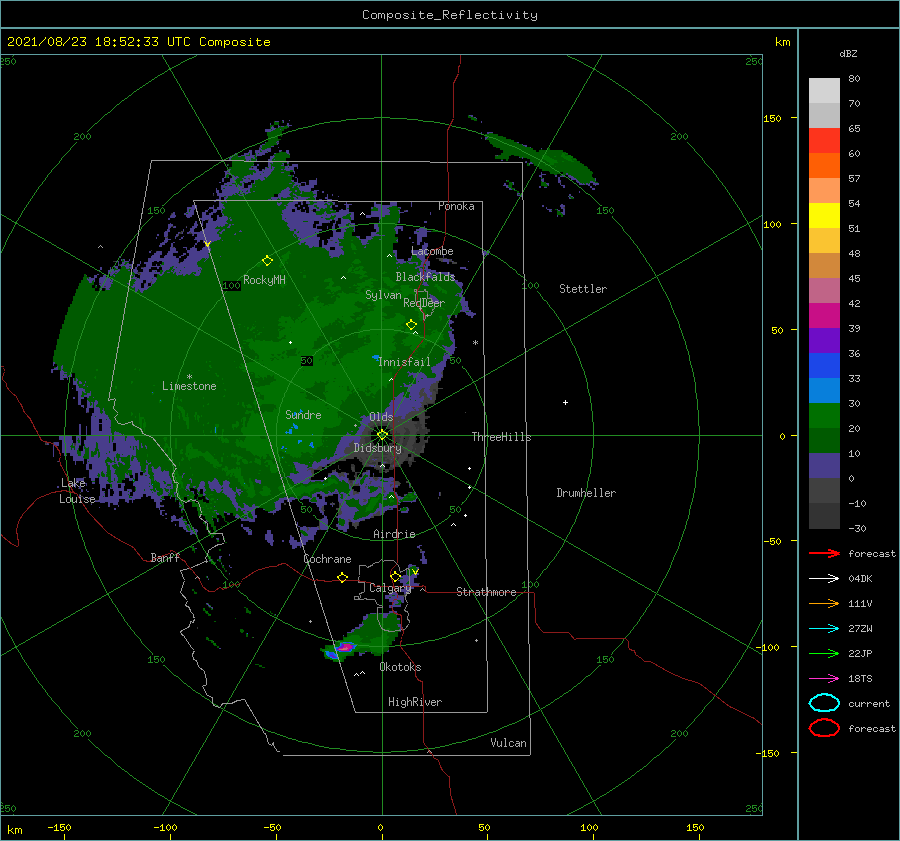This screenshot has height=841, width=900.
Task: Click white plus marker north of Drumheller
Action: pyautogui.click(x=565, y=402)
